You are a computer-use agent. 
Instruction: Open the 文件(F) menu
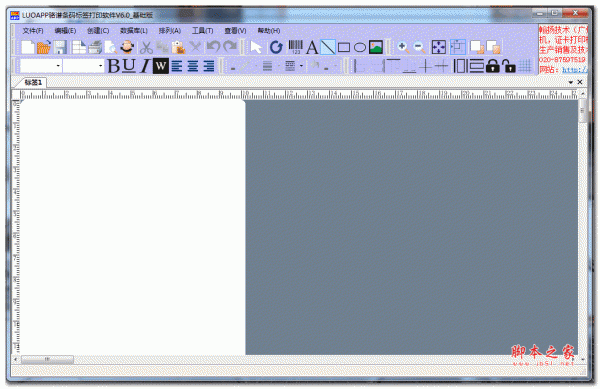pyautogui.click(x=33, y=31)
